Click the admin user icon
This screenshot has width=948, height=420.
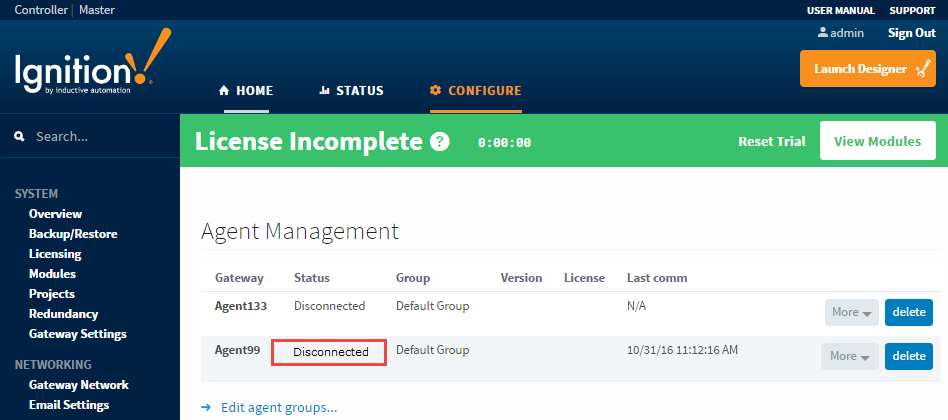point(823,33)
